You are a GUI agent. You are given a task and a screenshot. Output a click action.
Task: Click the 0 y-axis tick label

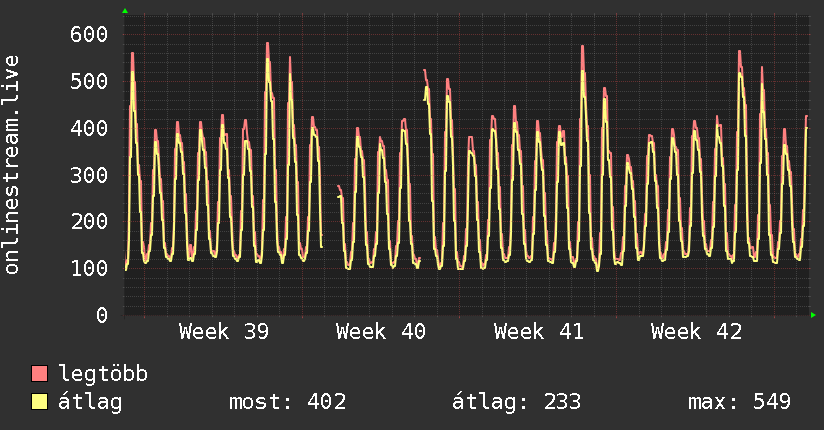click(x=102, y=315)
